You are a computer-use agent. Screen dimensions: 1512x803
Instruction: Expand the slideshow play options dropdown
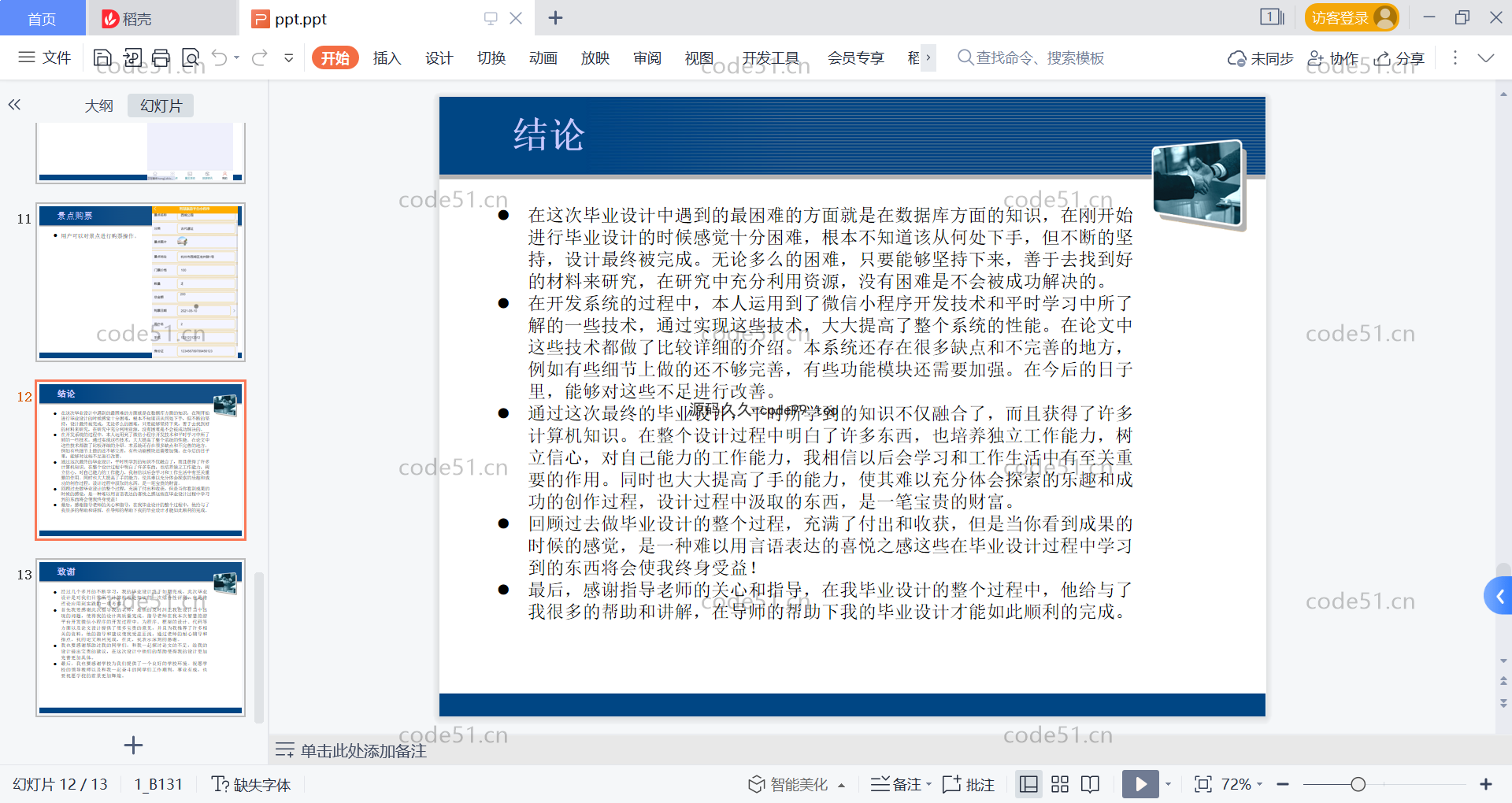(1168, 785)
